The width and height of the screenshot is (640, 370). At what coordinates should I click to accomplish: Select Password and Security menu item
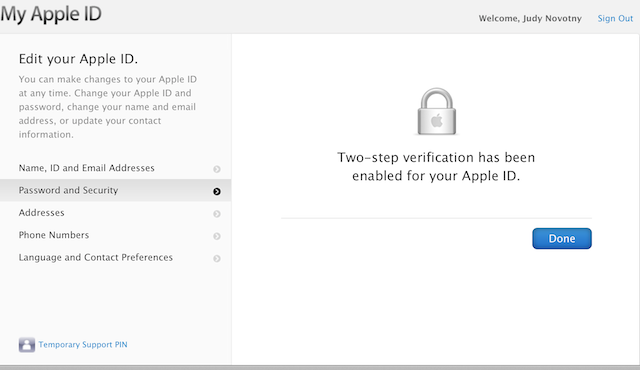[116, 190]
